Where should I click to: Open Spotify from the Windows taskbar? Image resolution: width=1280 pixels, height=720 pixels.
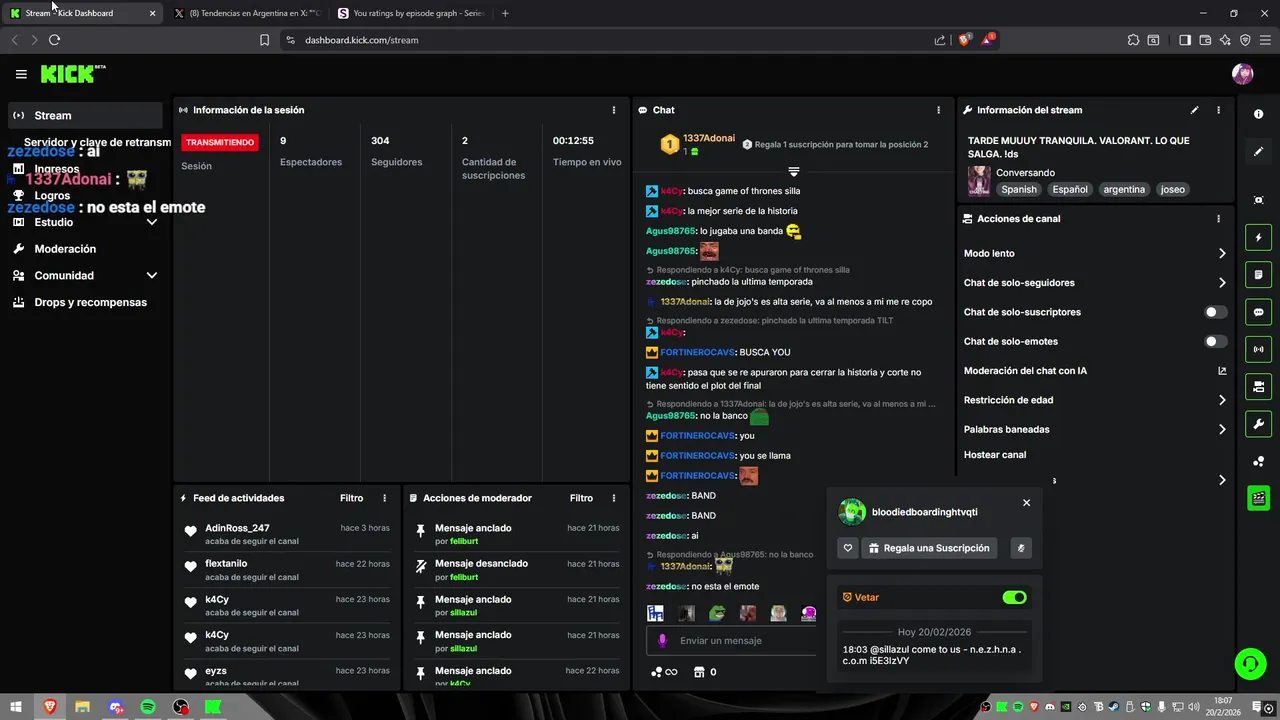point(148,707)
